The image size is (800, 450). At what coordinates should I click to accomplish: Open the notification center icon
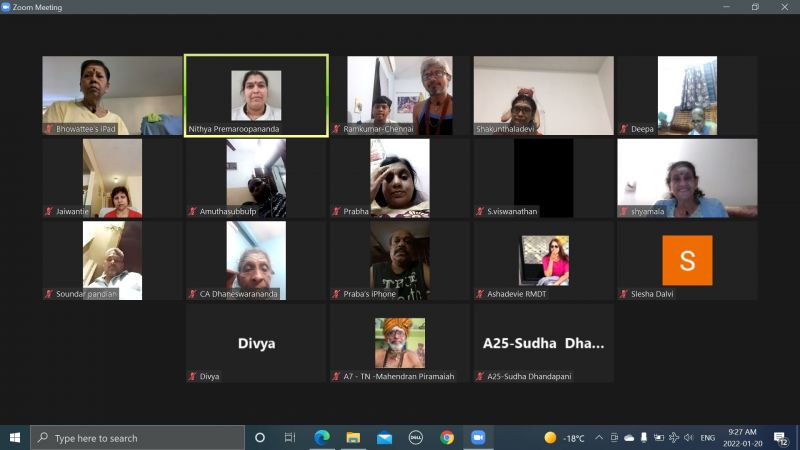click(781, 438)
